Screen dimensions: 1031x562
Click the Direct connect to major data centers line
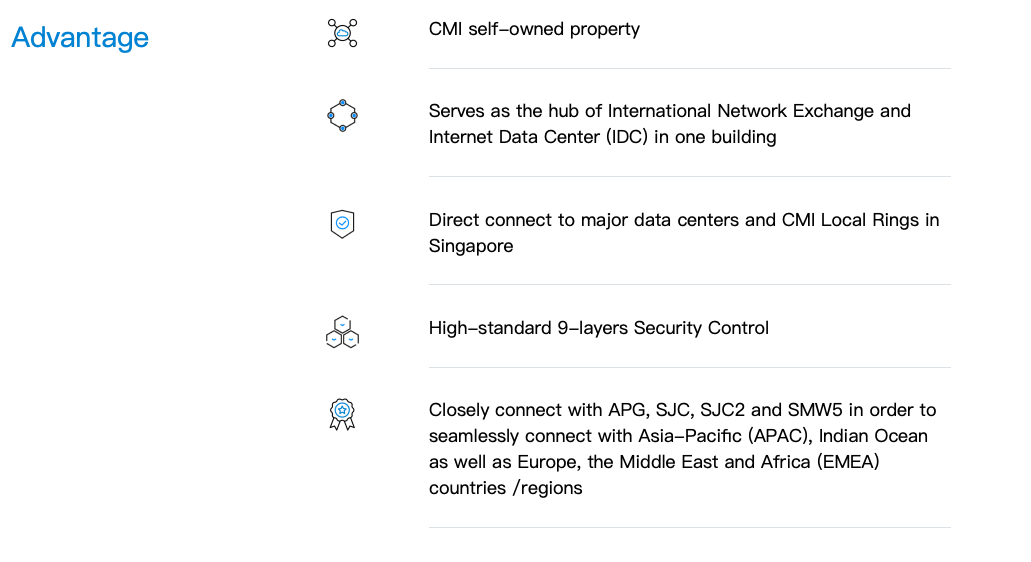pyautogui.click(x=684, y=220)
